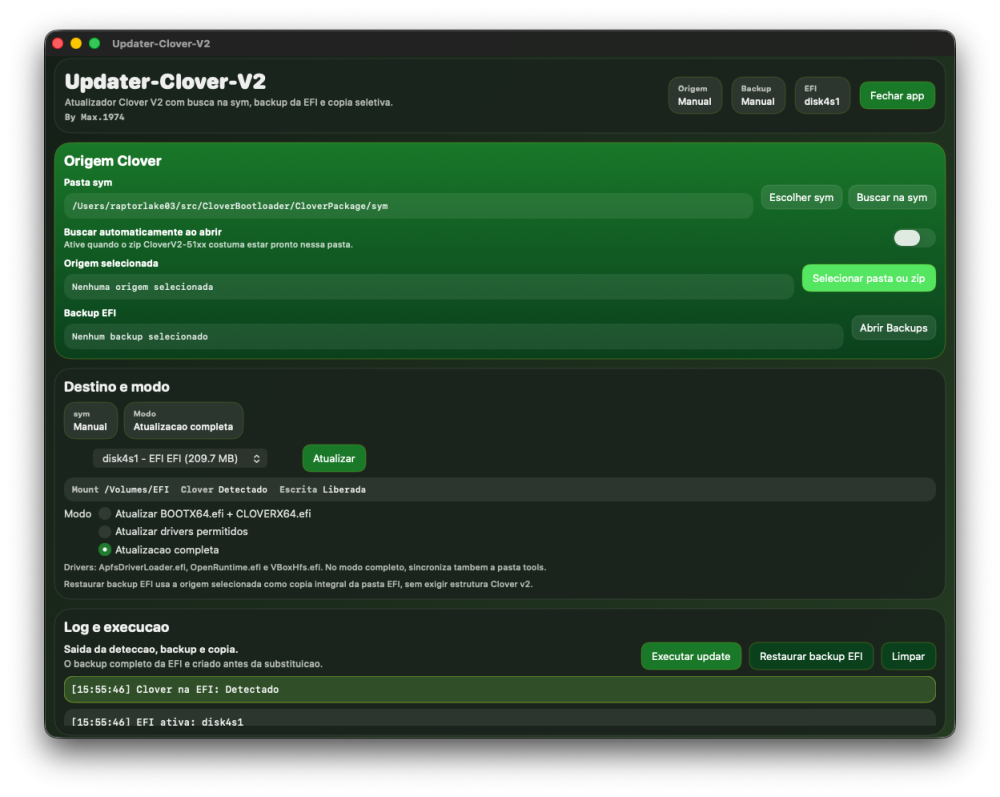Click the Escrita Liberada status text
Viewport: 1000px width, 797px height.
coord(322,490)
